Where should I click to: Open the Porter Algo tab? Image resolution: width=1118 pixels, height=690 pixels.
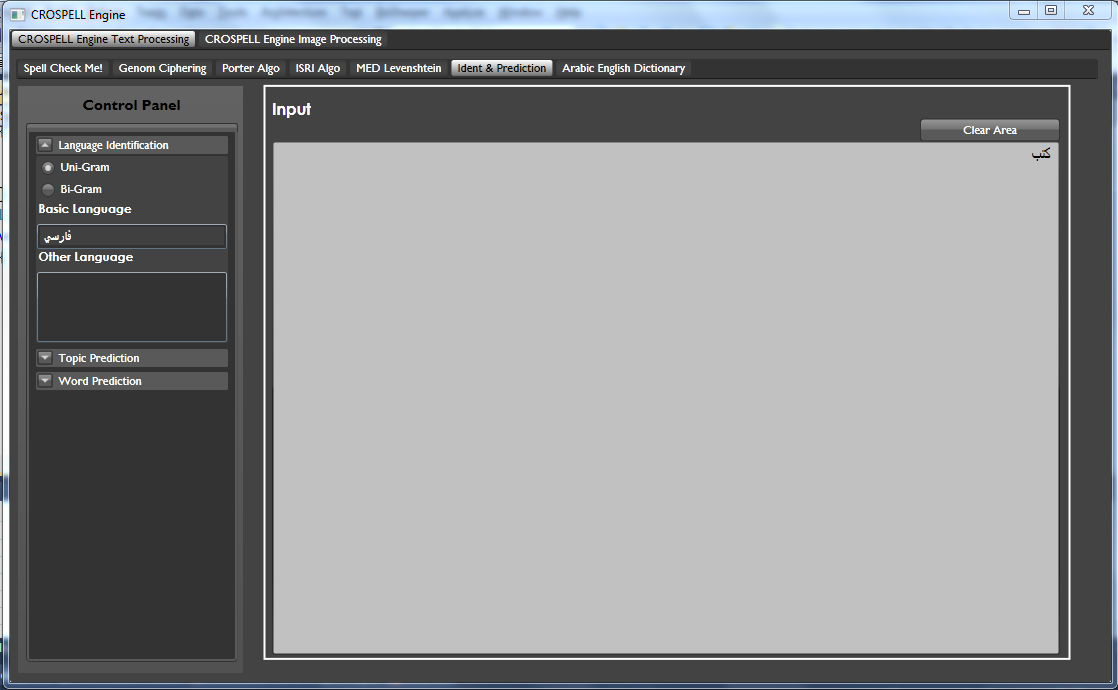pos(250,68)
